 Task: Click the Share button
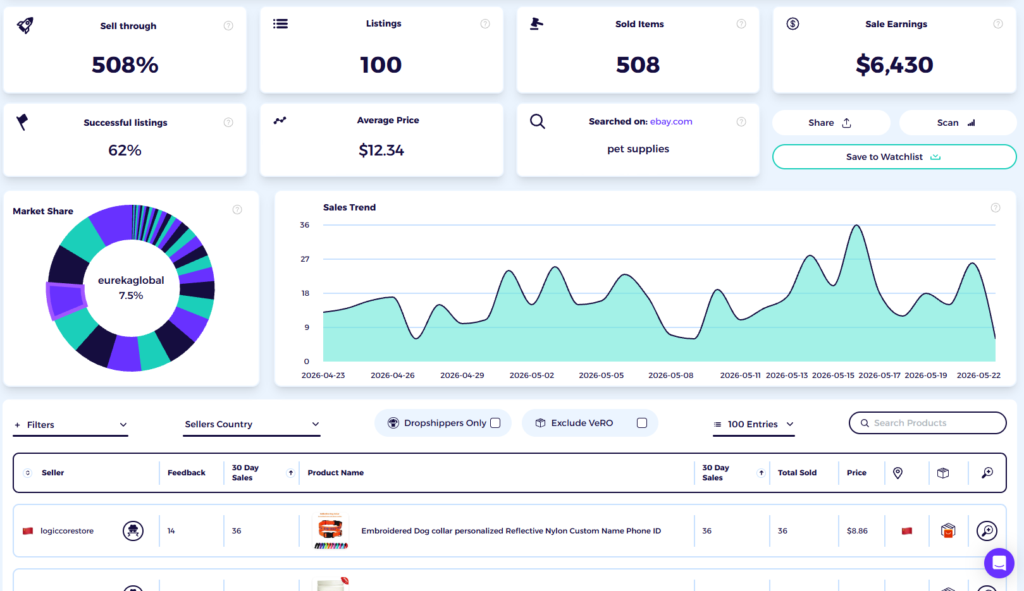(831, 123)
